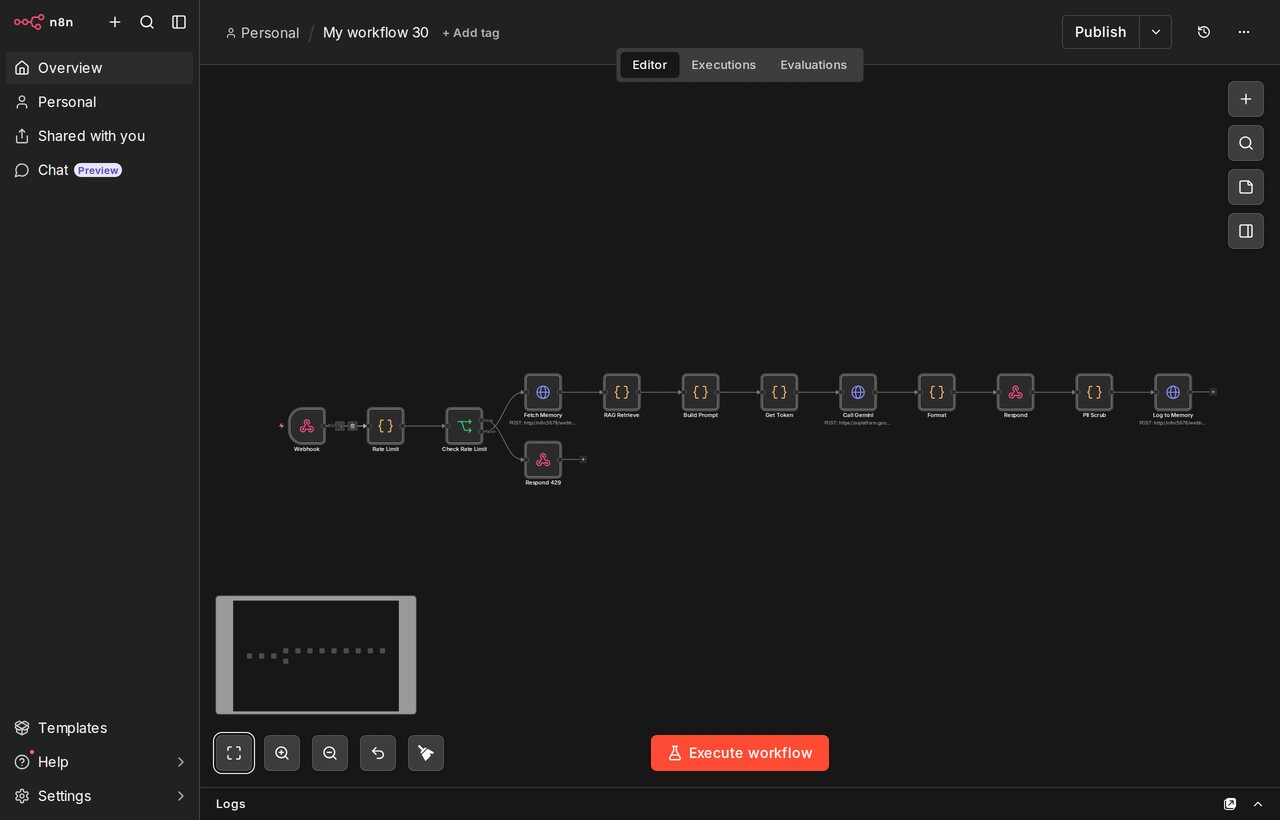The height and width of the screenshot is (820, 1280).
Task: Switch to the Editor tab
Action: pyautogui.click(x=649, y=65)
